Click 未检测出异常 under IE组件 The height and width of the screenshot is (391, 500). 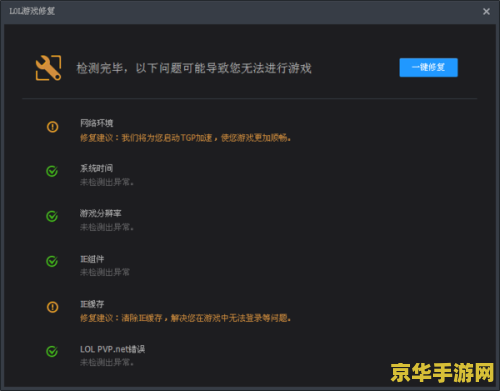click(x=105, y=272)
